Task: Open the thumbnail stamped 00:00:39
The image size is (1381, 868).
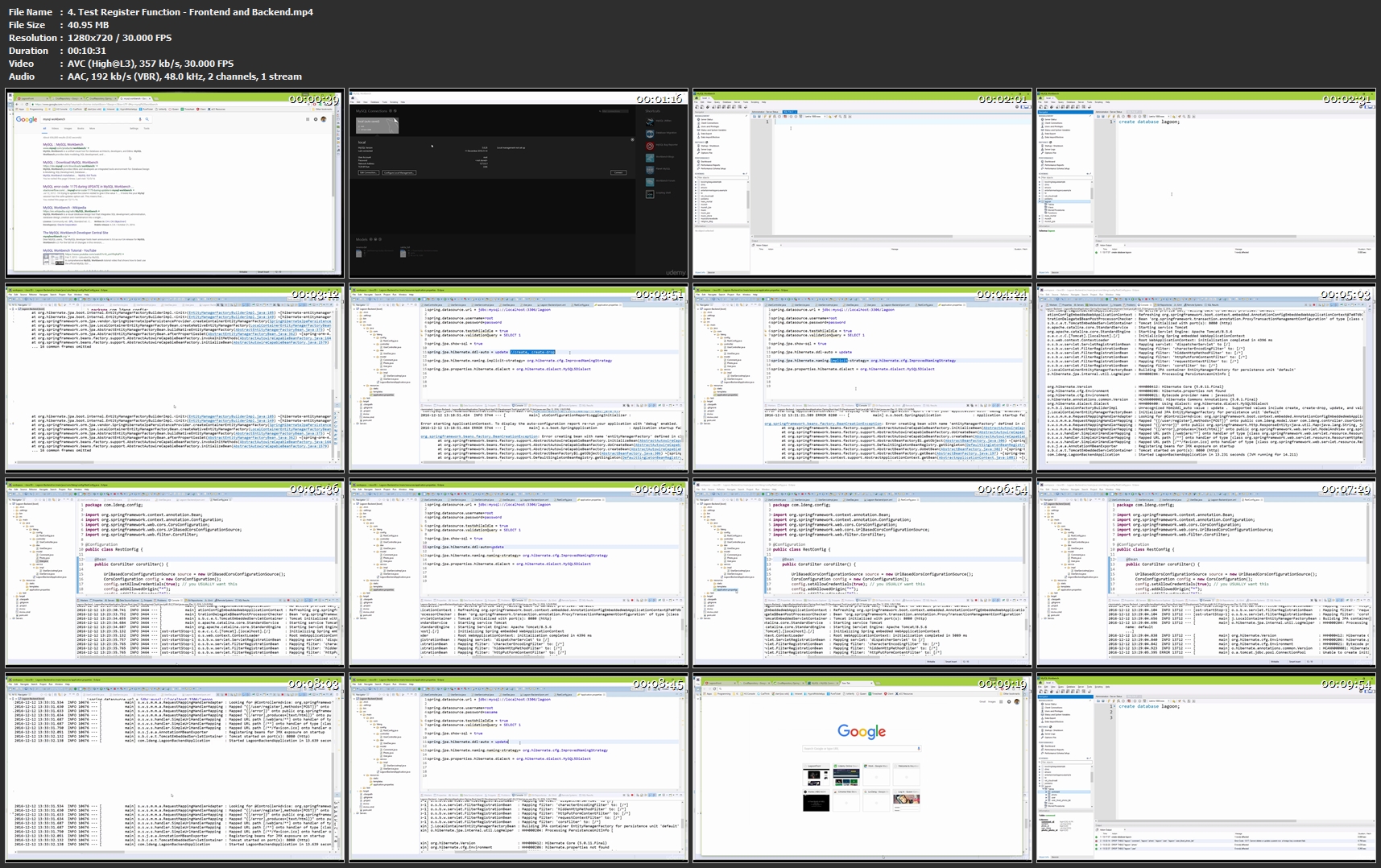Action: point(175,184)
